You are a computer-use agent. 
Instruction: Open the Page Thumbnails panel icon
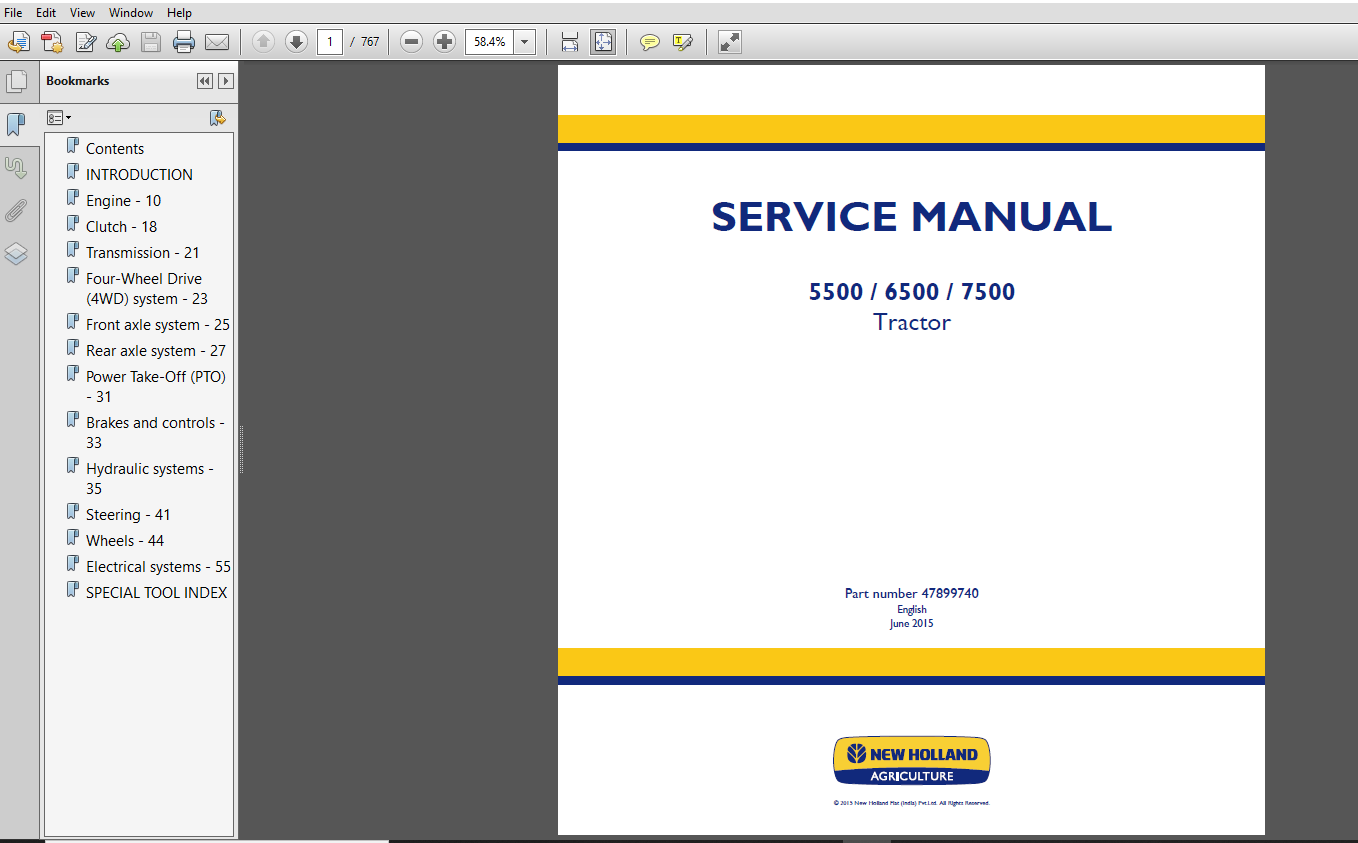[x=16, y=82]
